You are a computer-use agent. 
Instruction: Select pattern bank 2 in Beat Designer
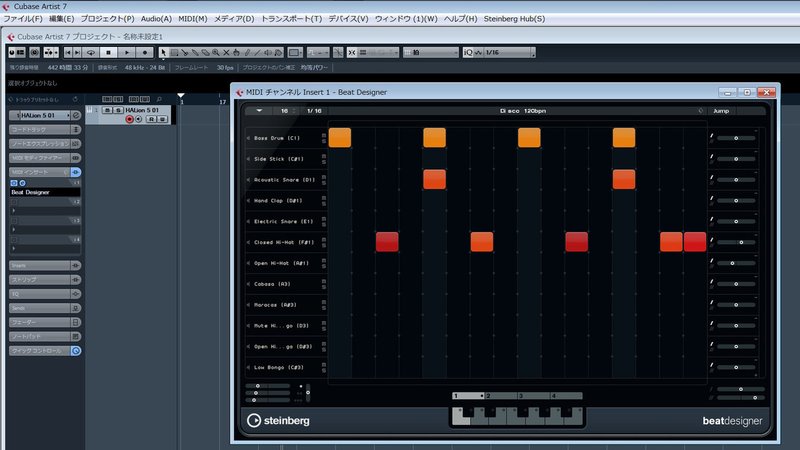[501, 396]
